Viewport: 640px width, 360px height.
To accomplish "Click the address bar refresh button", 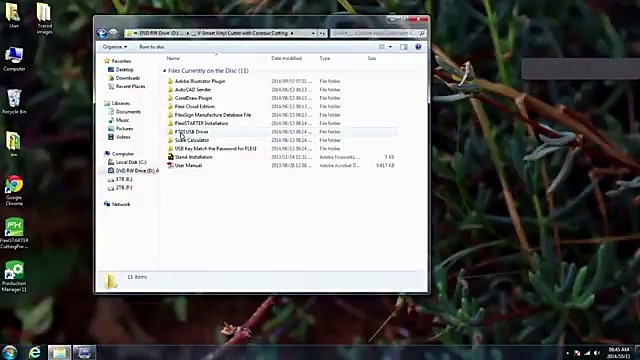I will pos(322,33).
